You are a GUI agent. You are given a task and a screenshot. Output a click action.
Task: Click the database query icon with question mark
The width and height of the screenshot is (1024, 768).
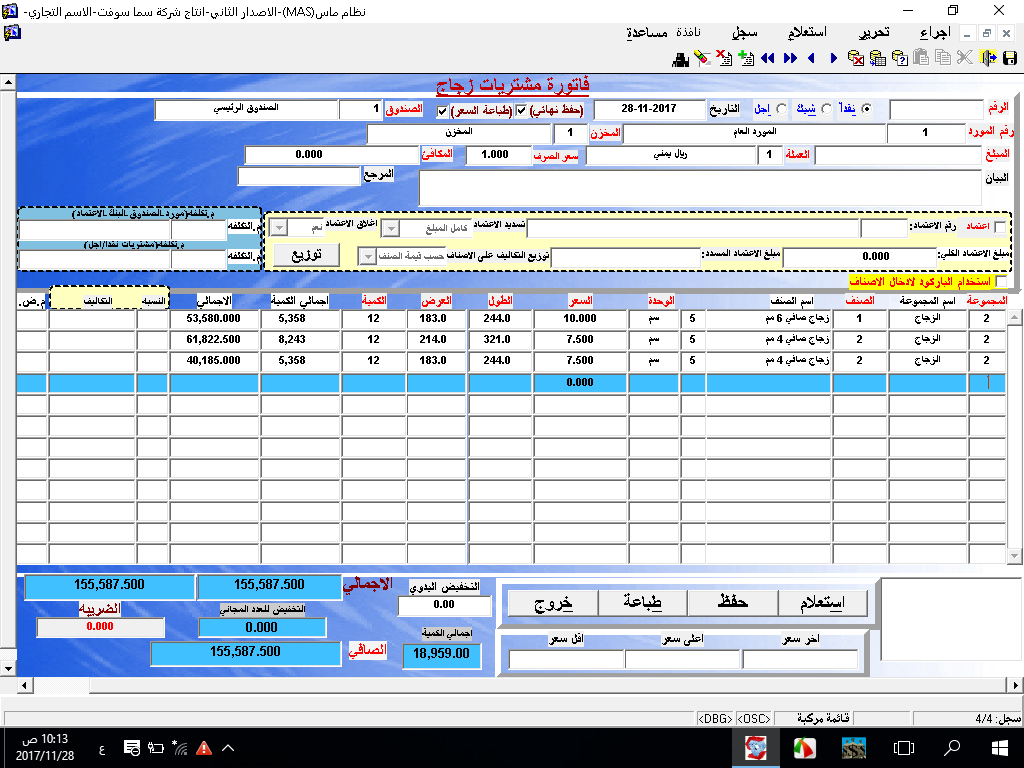[898, 58]
